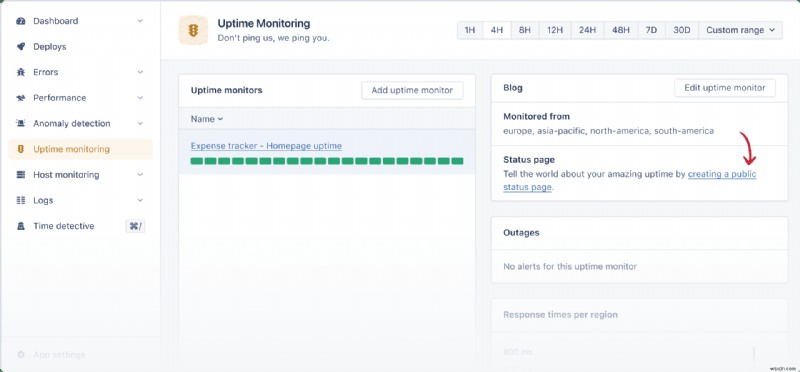Click the Uptime monitors panel heading

[227, 90]
